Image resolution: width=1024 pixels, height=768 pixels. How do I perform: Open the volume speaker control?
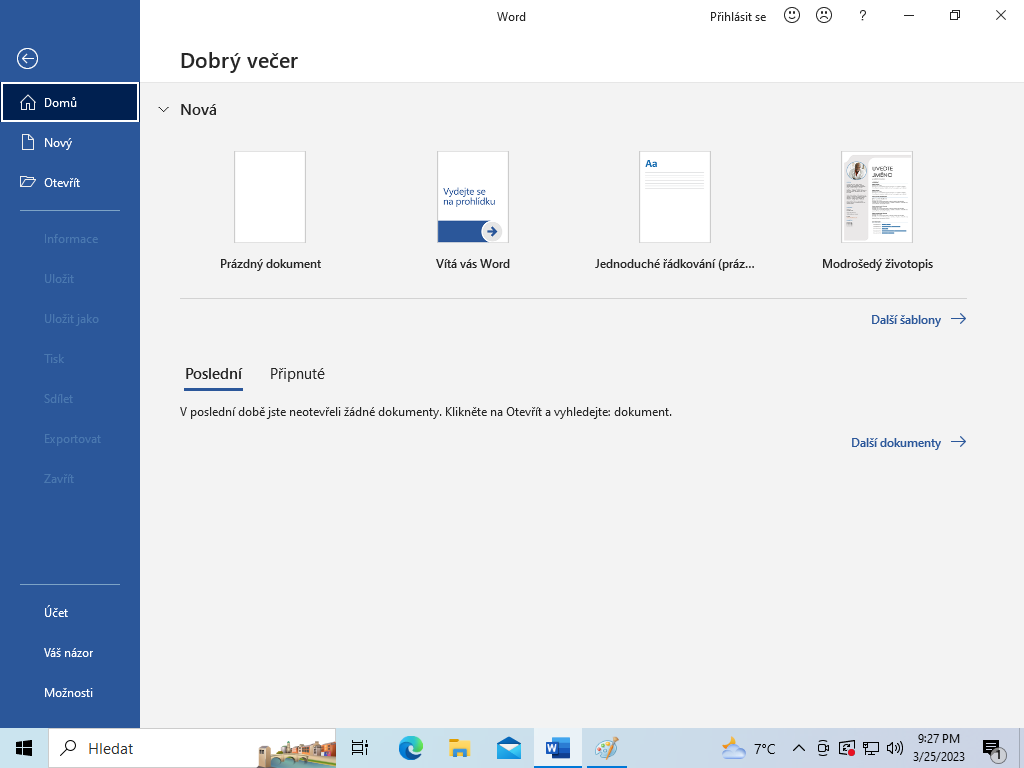(x=895, y=748)
